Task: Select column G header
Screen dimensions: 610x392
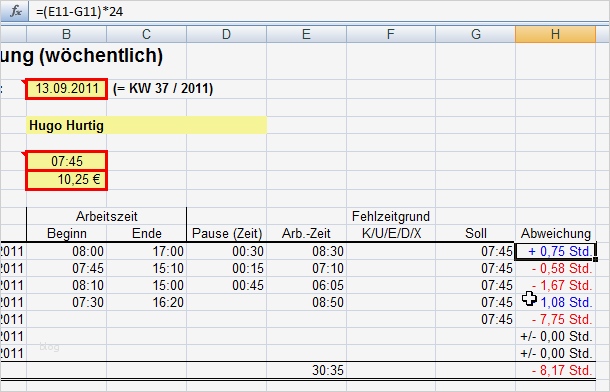Action: click(475, 34)
